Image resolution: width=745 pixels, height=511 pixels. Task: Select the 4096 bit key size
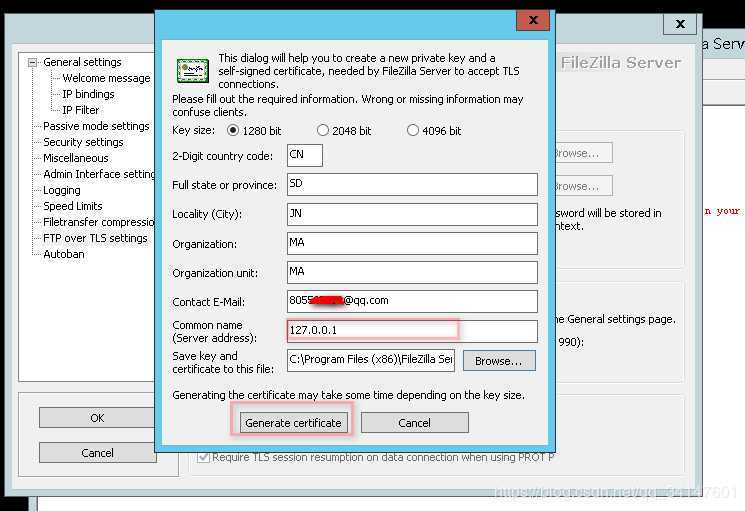point(413,130)
